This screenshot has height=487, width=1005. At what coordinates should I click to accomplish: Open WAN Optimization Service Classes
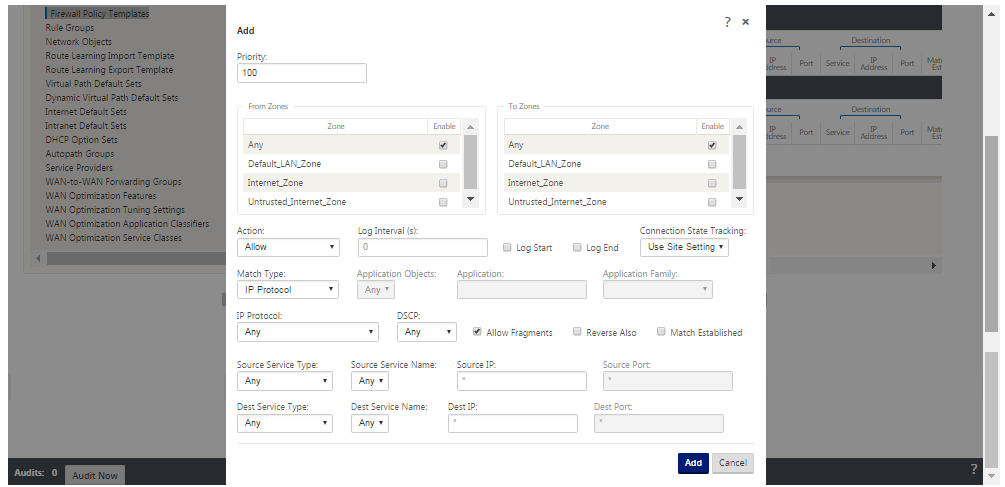113,238
